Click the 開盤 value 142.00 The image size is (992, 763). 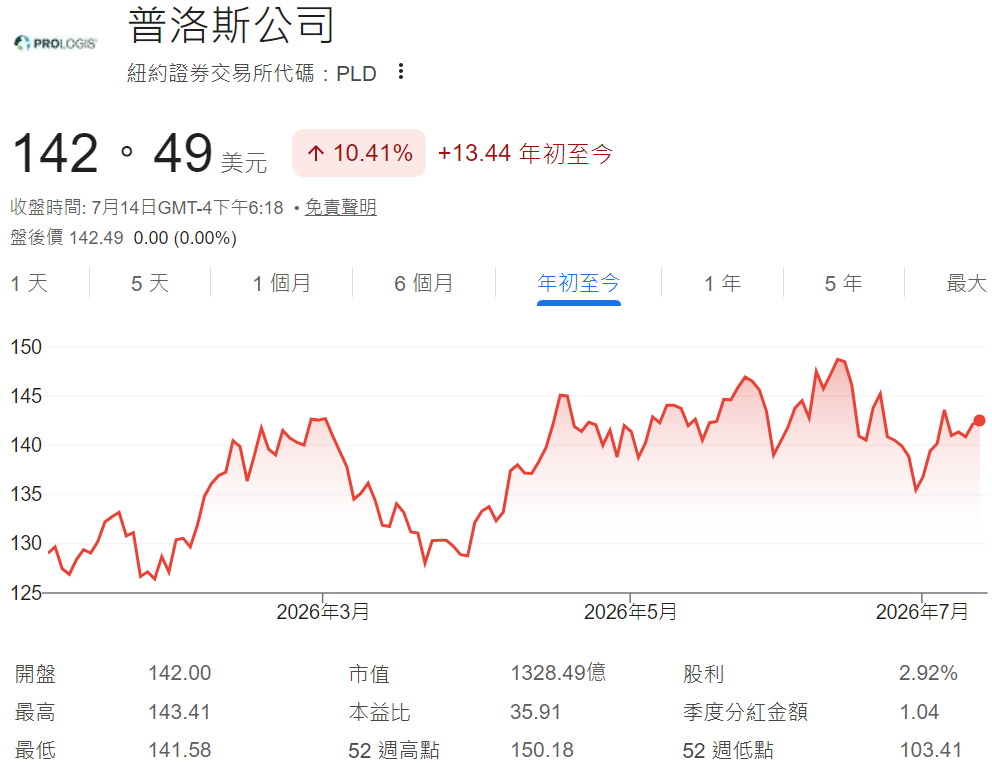click(x=180, y=673)
